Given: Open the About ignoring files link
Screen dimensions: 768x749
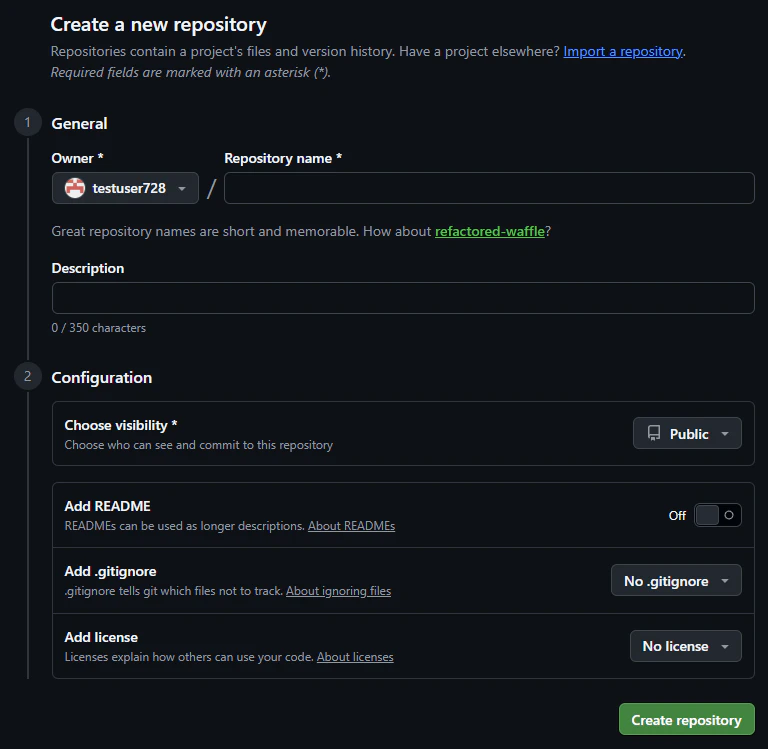Looking at the screenshot, I should (338, 591).
